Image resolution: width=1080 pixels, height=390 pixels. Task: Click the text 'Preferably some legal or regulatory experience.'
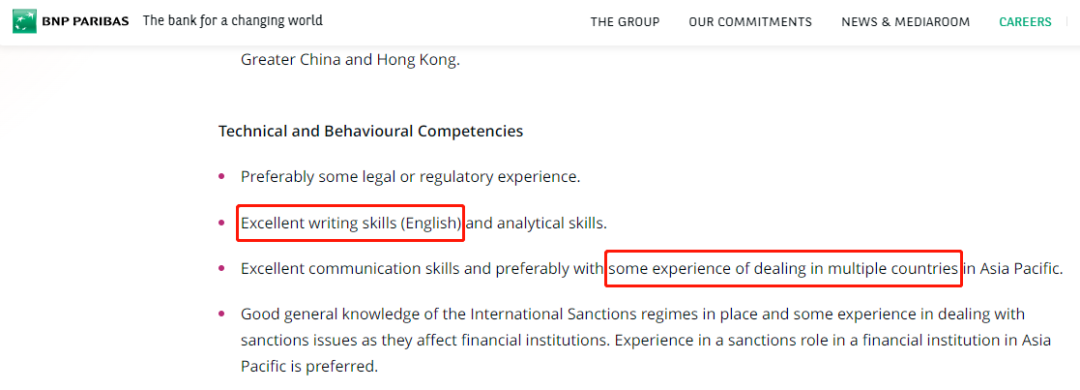411,177
